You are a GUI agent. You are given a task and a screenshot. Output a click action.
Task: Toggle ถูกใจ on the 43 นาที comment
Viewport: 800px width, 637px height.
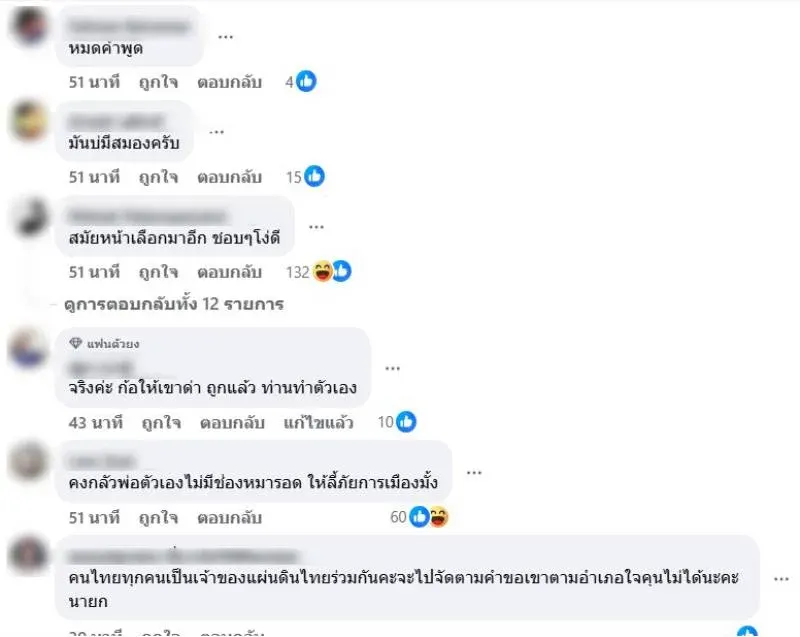pyautogui.click(x=161, y=423)
